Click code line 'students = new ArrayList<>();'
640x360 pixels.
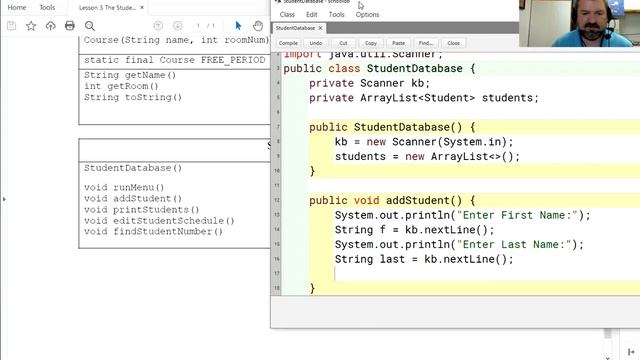427,156
